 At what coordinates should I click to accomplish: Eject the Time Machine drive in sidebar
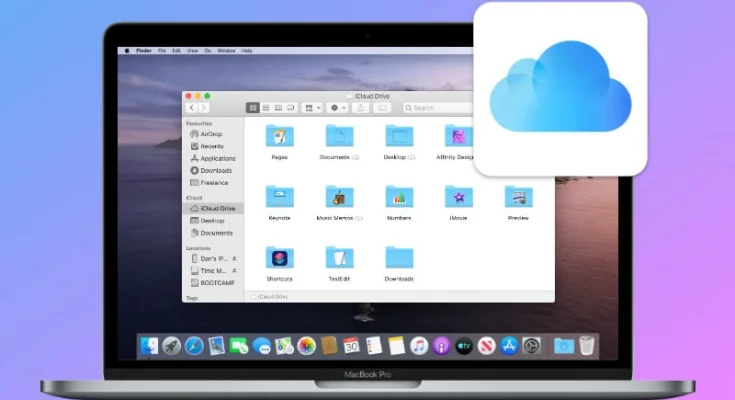click(234, 271)
